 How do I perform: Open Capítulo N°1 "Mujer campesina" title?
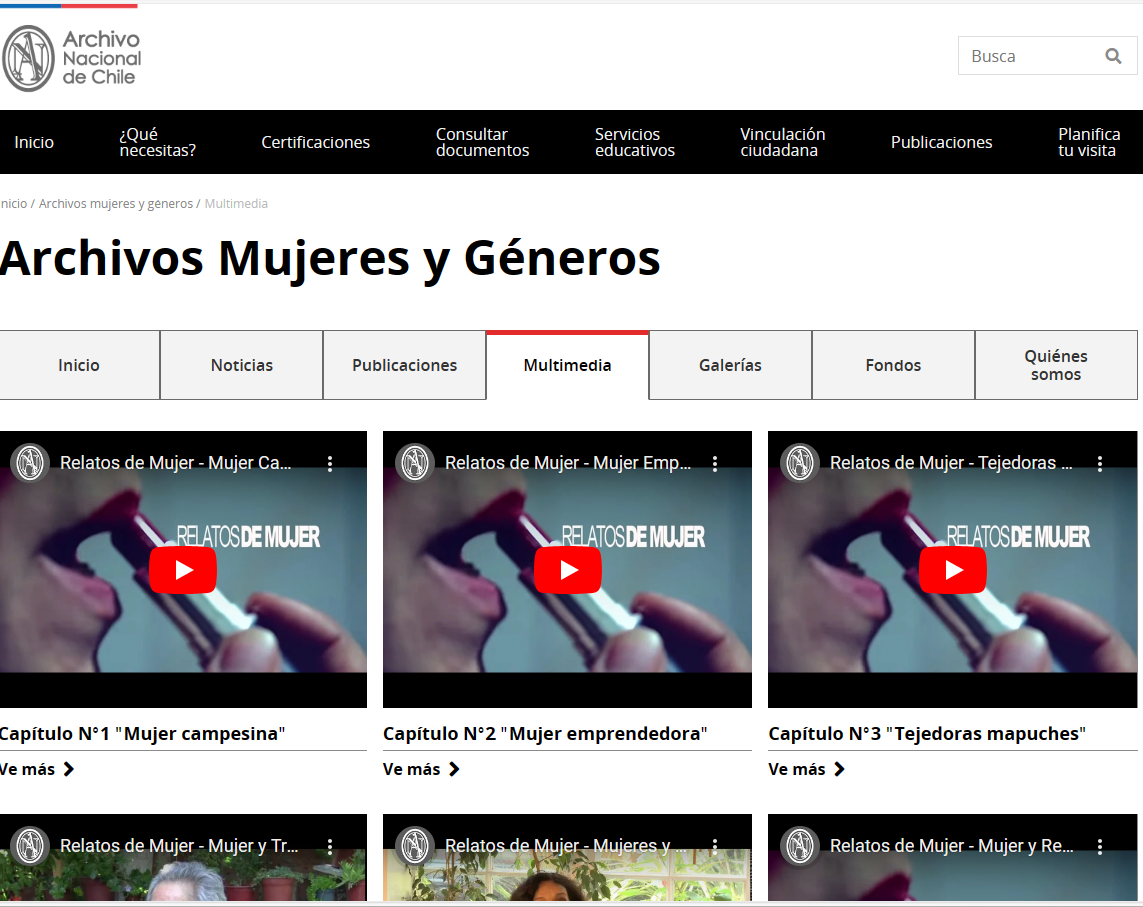coord(142,733)
